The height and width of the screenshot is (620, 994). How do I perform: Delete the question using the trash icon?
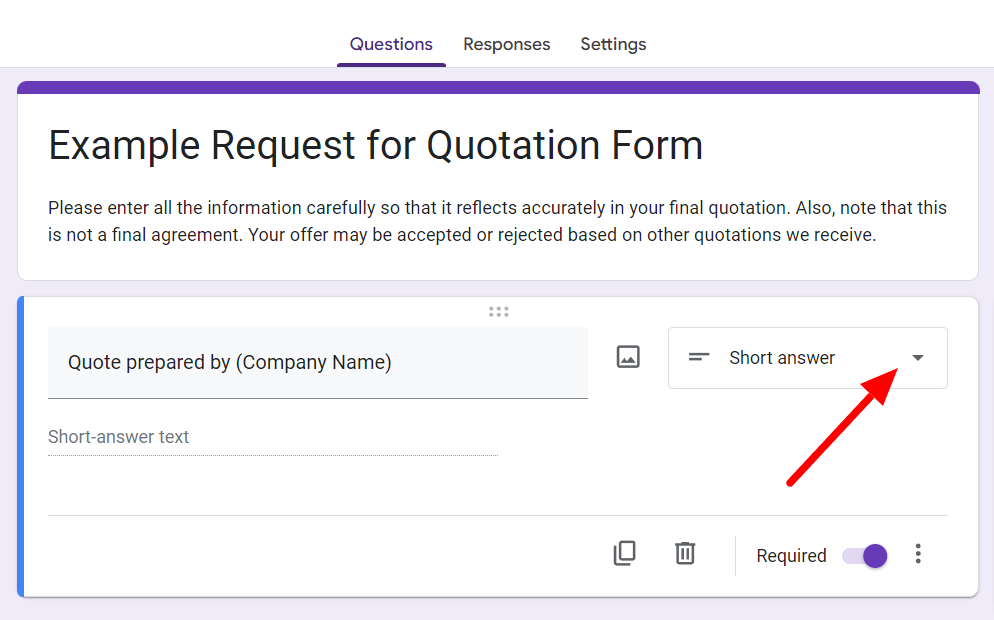(685, 553)
